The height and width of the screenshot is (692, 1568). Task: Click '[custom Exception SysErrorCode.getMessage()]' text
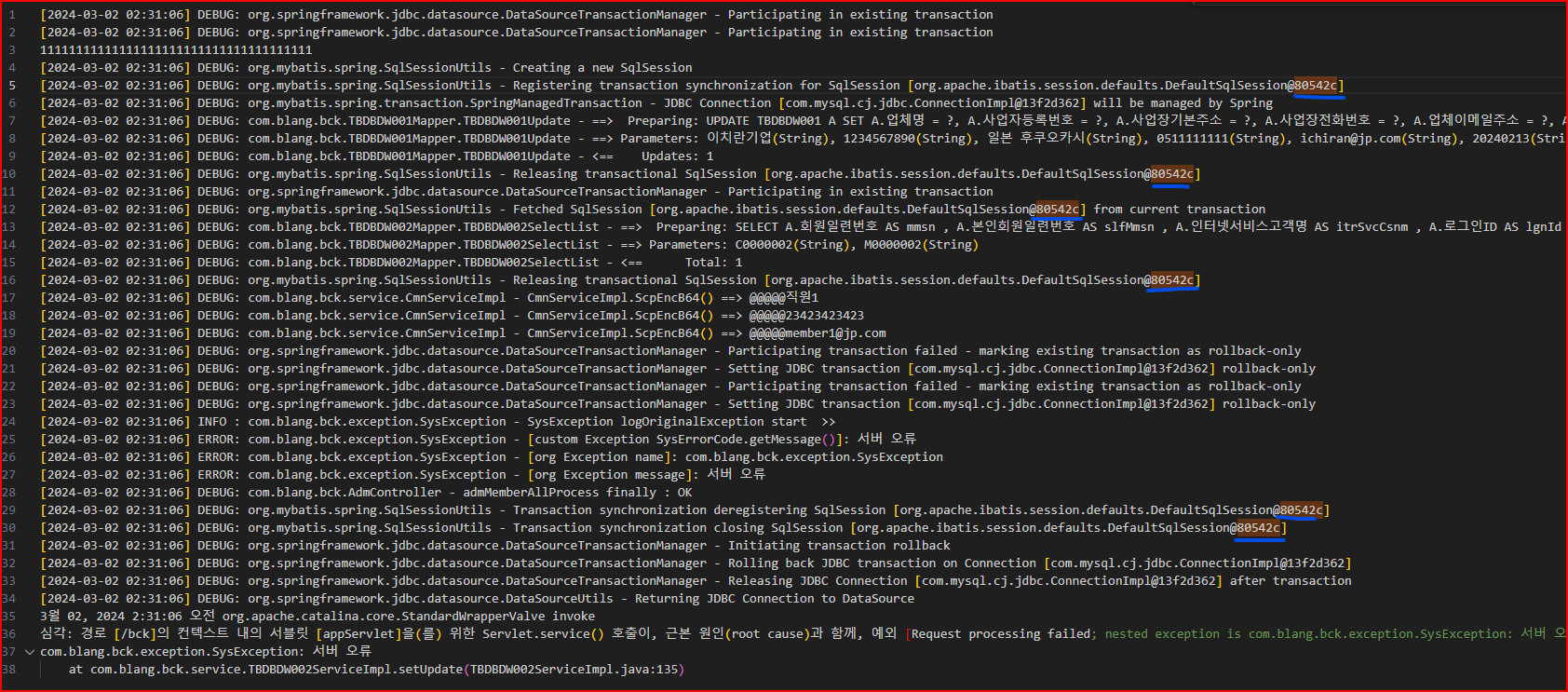pos(685,440)
